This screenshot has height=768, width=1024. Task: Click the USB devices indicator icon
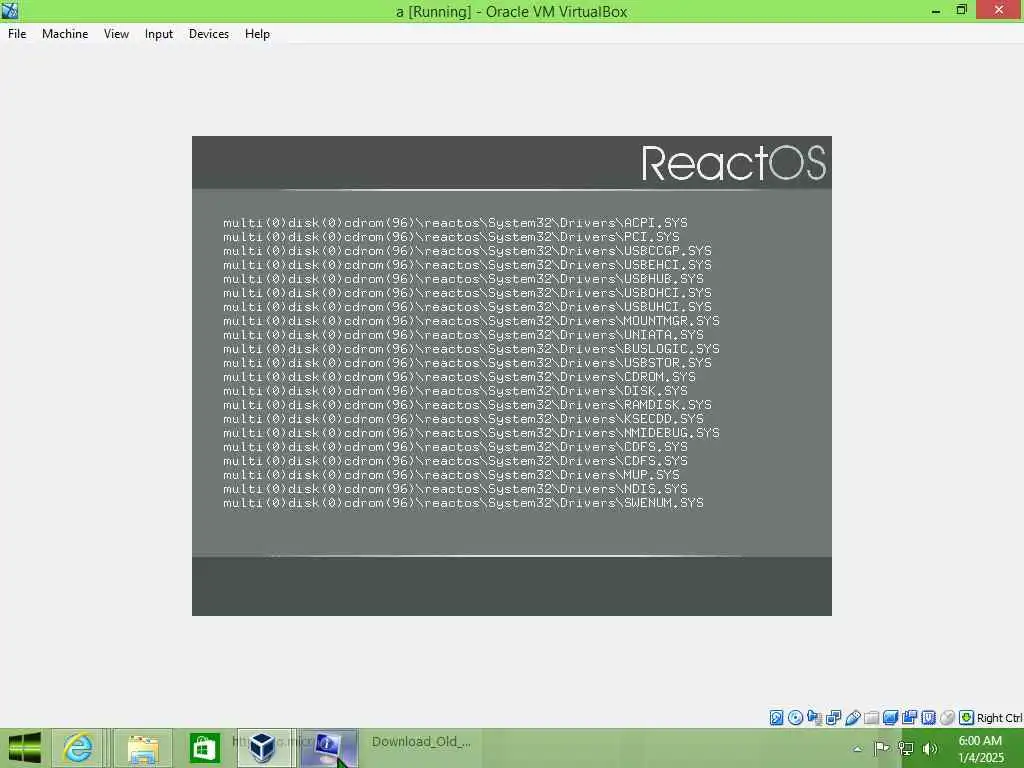[x=852, y=718]
